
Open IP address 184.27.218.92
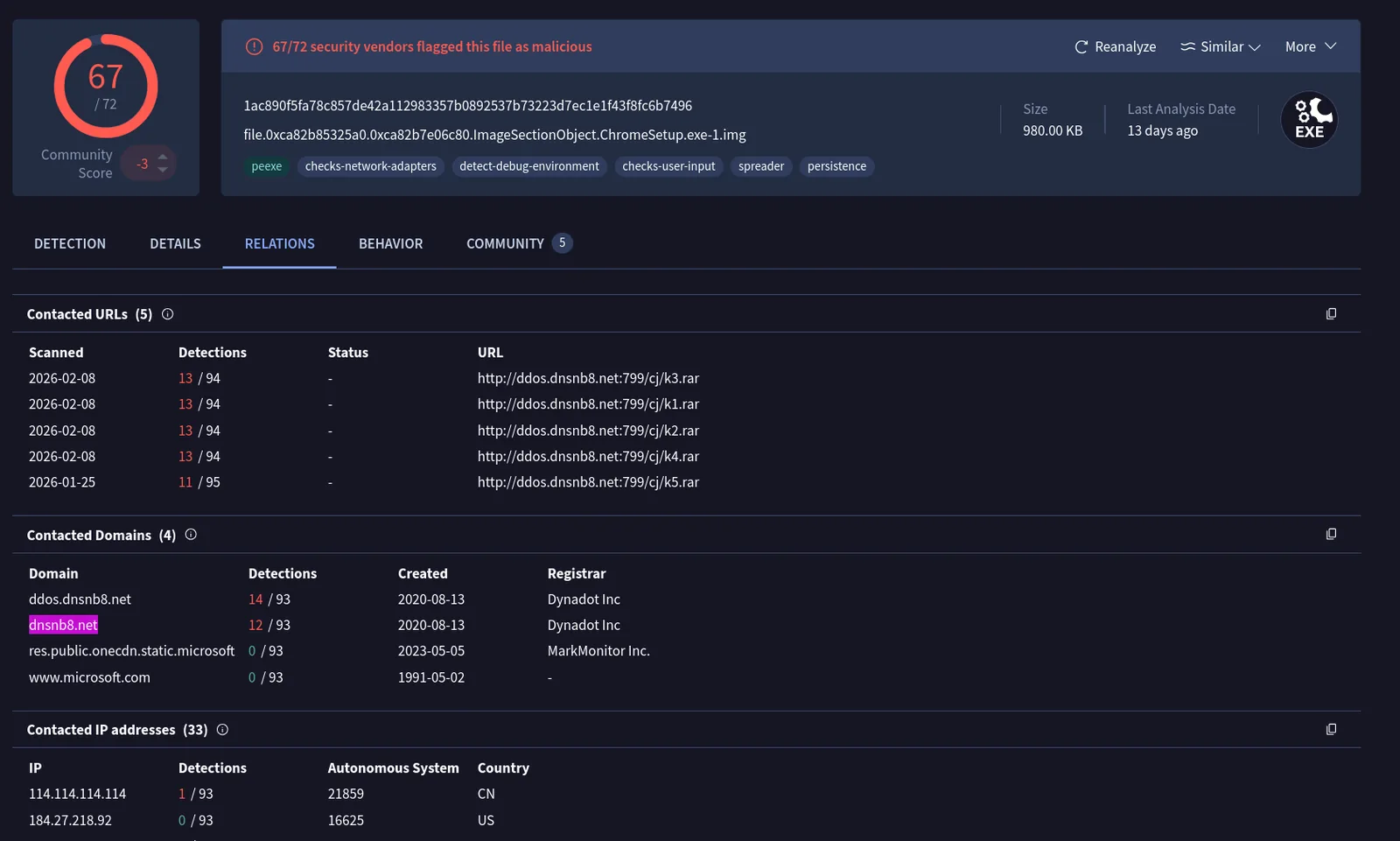[x=70, y=820]
